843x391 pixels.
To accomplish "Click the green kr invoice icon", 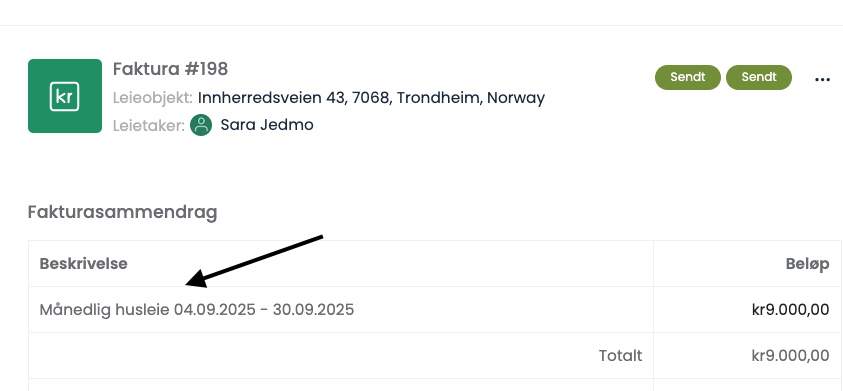I will click(65, 96).
